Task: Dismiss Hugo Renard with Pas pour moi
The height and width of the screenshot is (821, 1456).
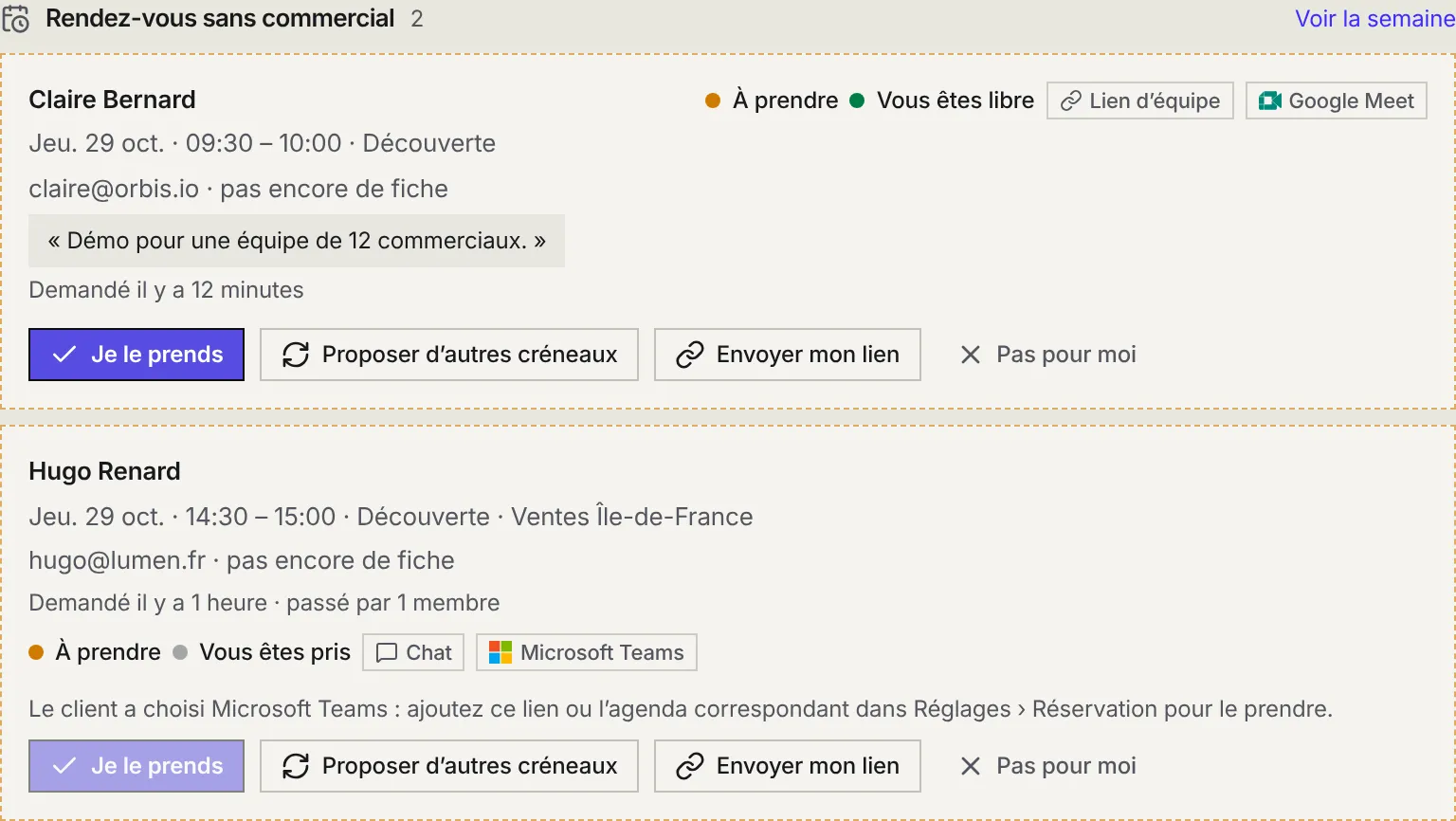Action: click(1047, 766)
